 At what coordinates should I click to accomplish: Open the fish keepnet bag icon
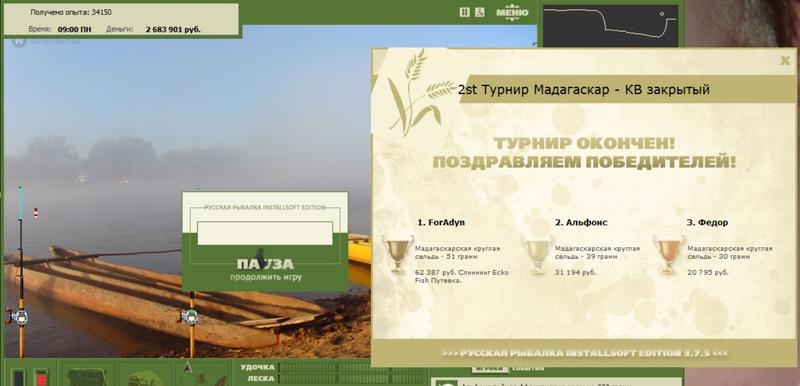click(x=145, y=378)
